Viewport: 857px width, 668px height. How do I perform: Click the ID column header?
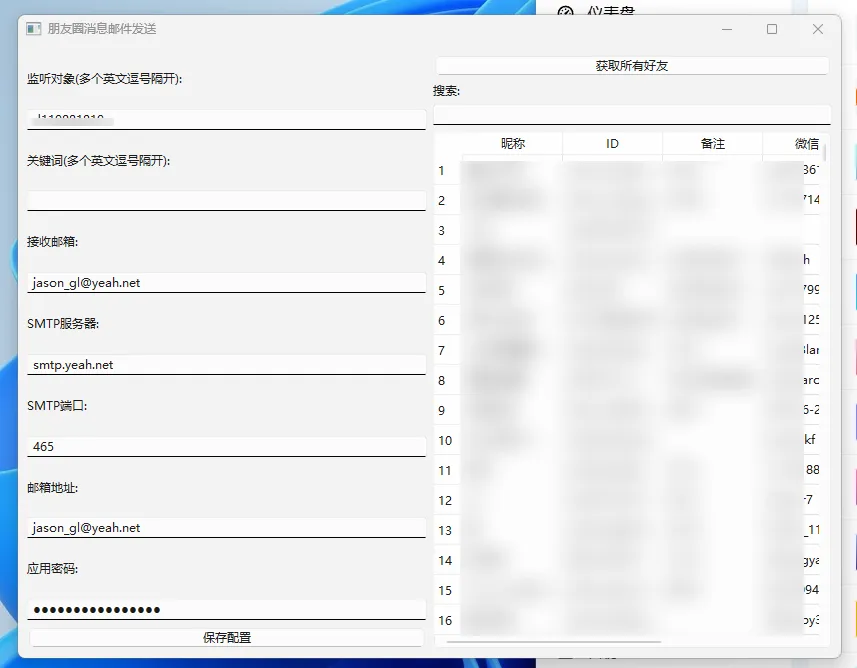(x=612, y=144)
